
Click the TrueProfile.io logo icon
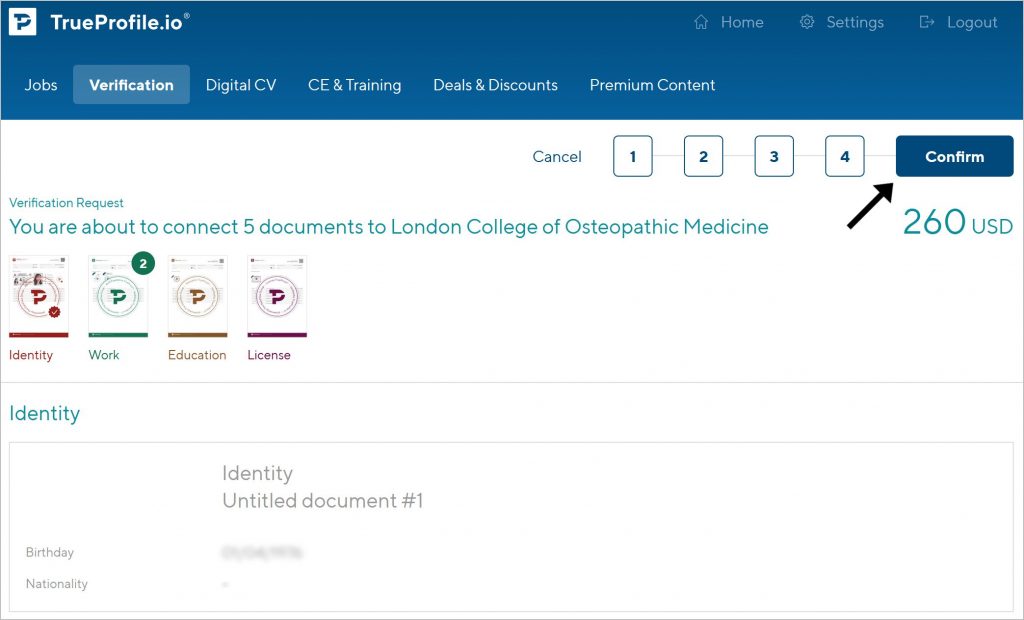(22, 22)
